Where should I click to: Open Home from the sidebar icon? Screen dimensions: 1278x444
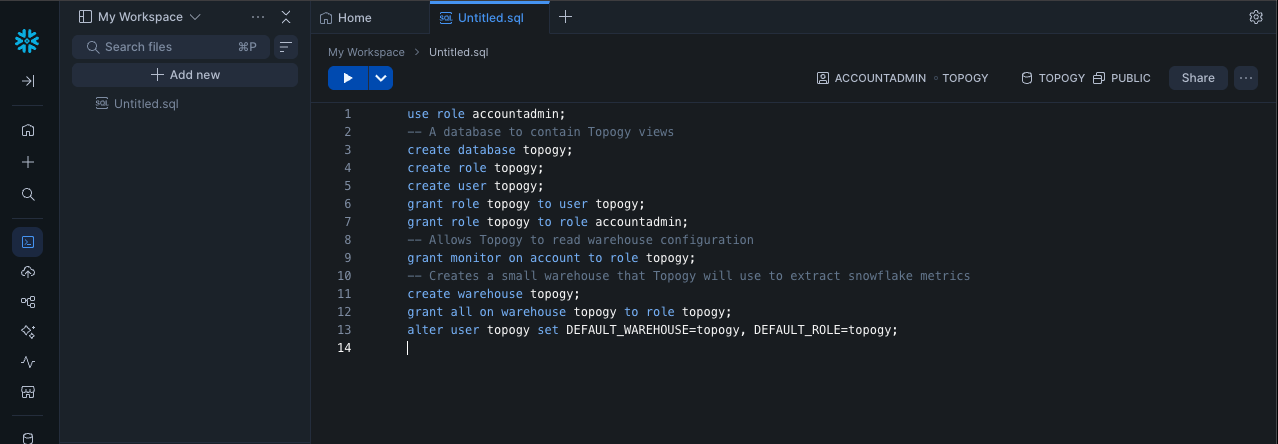28,129
